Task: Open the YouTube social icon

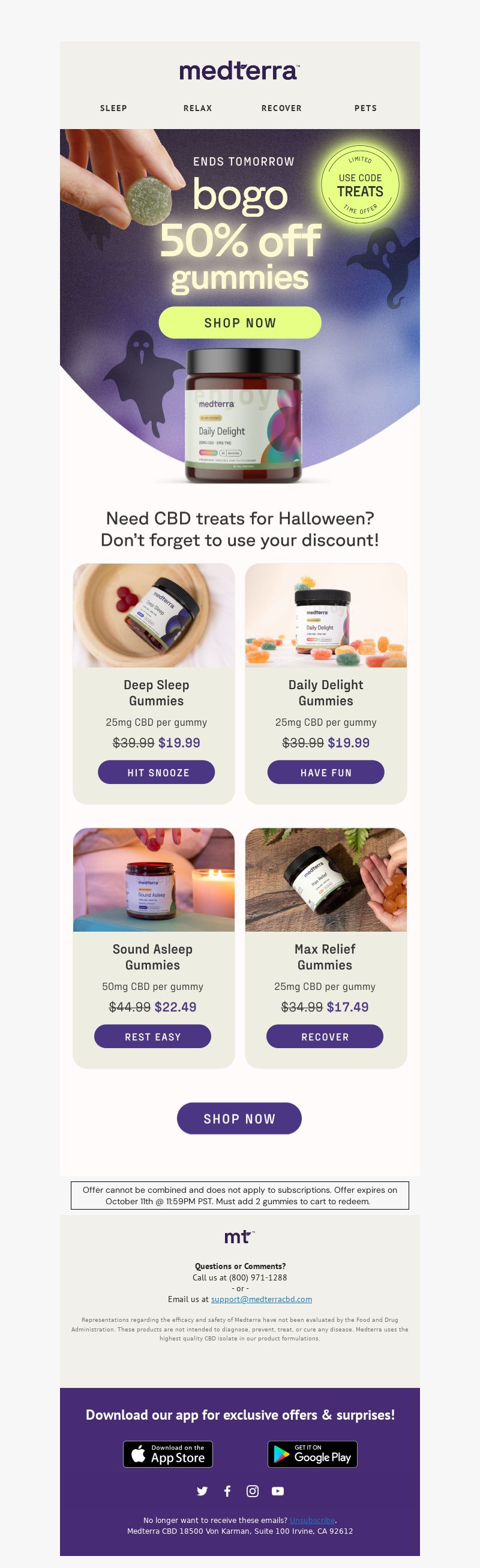Action: coord(278,1491)
